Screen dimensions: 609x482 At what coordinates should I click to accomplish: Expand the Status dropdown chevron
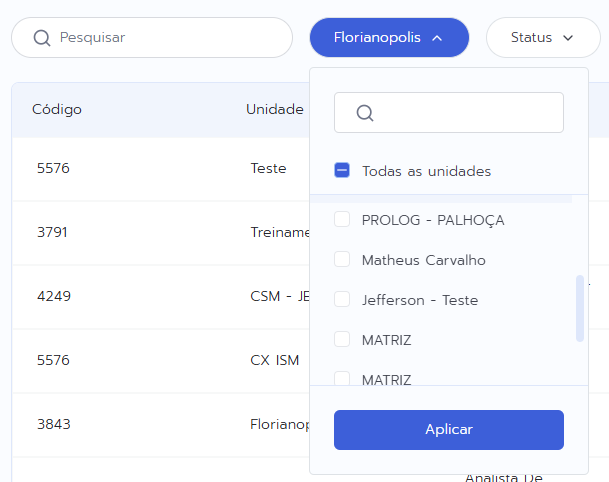pos(568,38)
